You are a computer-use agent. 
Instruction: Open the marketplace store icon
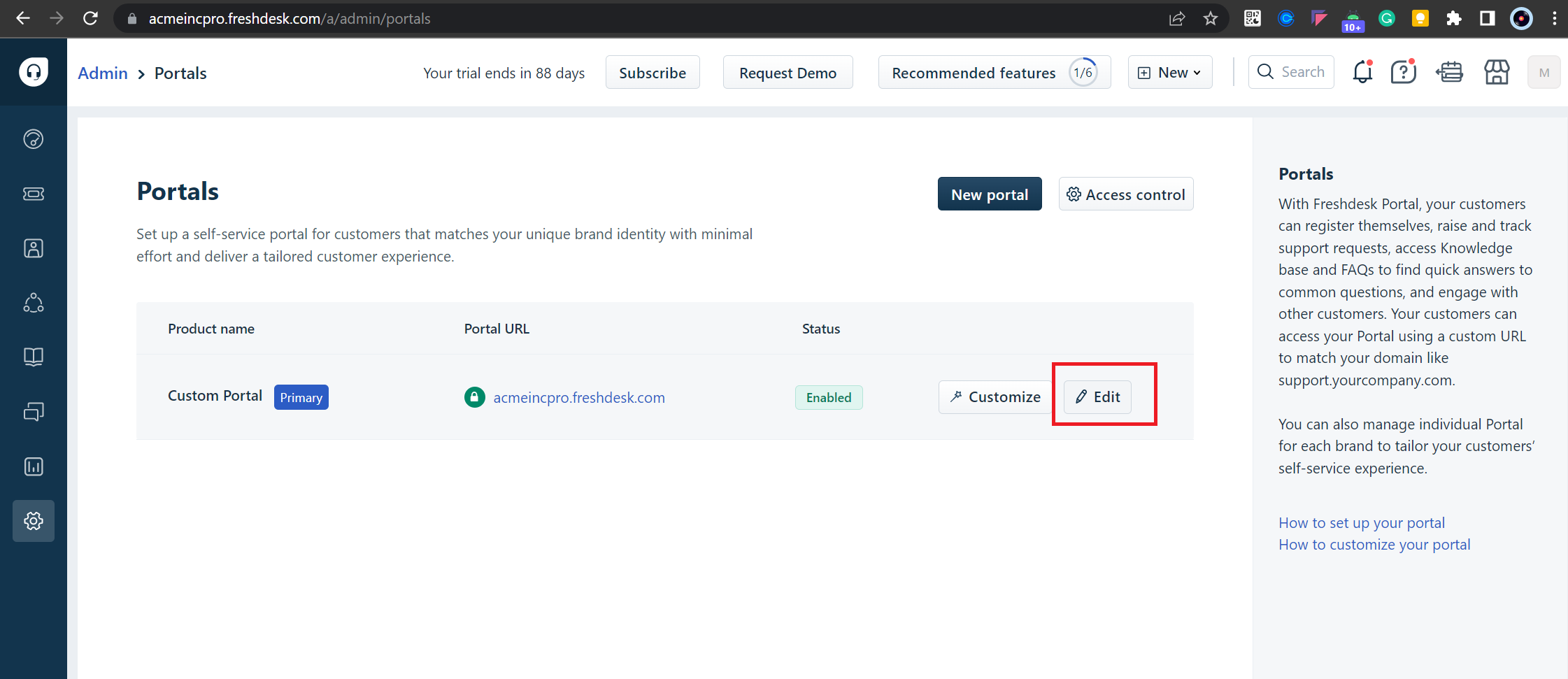coord(1497,72)
